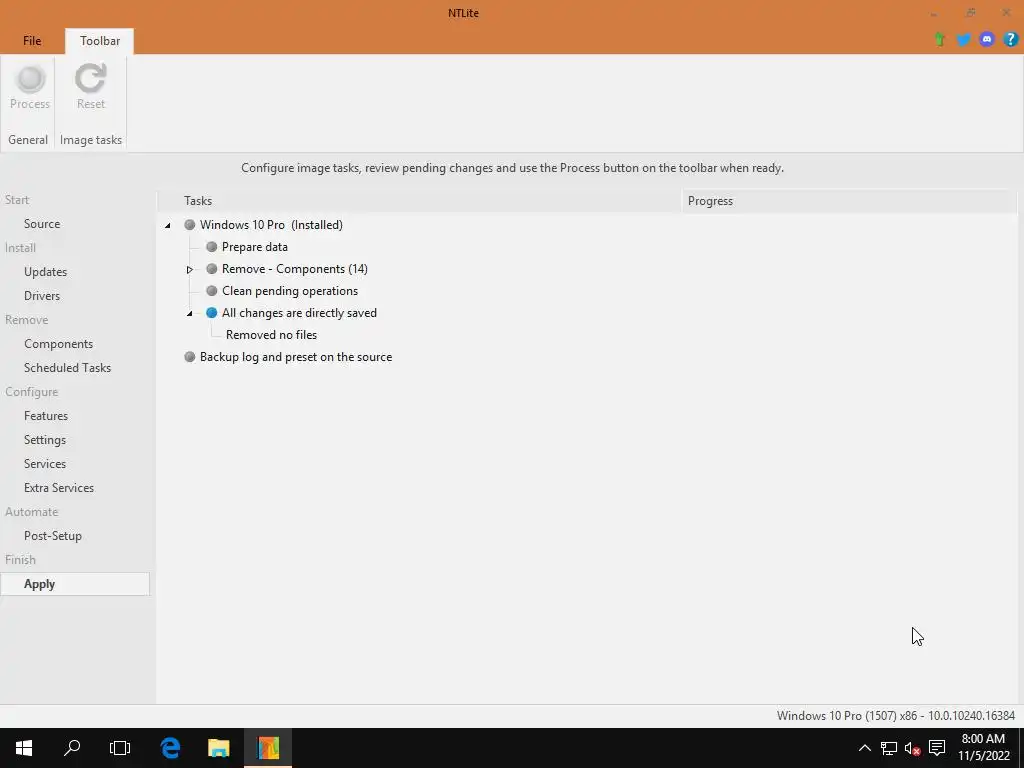Open taskbar Search magnifier
Viewport: 1024px width, 768px height.
pos(72,748)
